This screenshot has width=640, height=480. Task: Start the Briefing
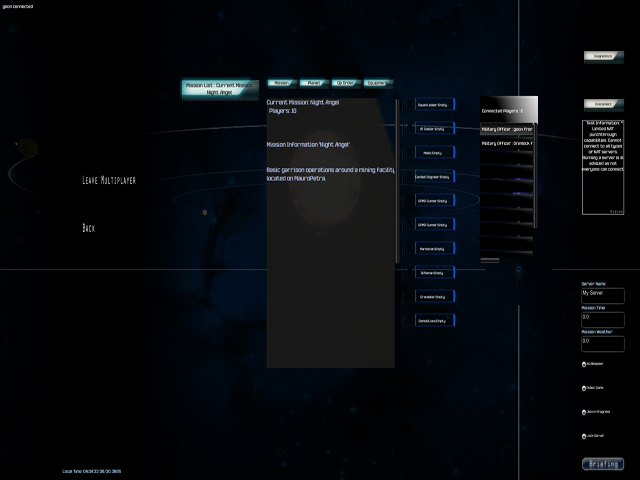point(603,464)
